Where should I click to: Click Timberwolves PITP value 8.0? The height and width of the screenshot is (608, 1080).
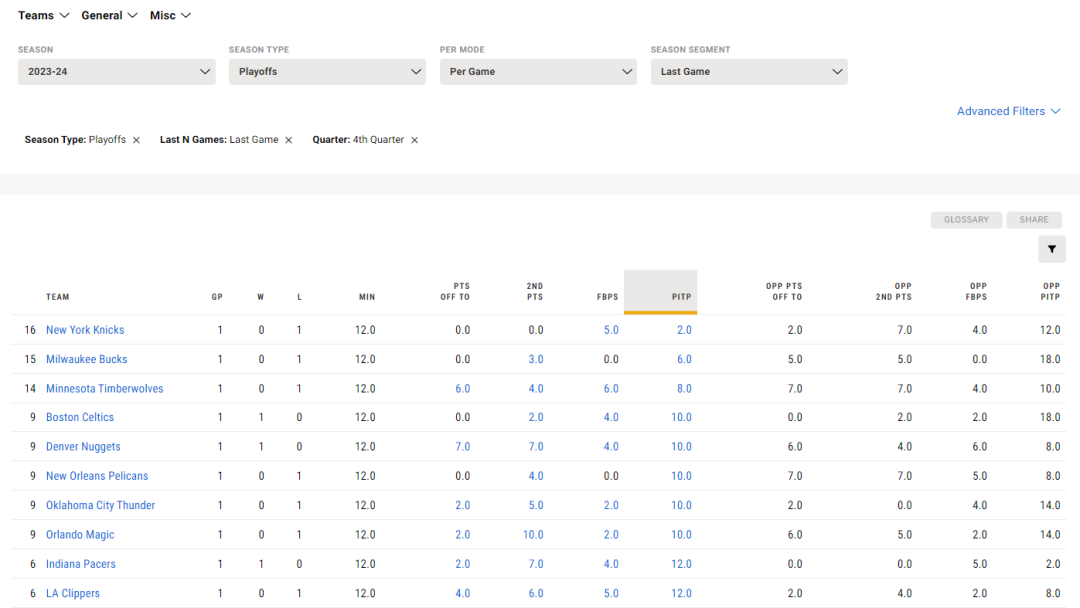(x=684, y=388)
